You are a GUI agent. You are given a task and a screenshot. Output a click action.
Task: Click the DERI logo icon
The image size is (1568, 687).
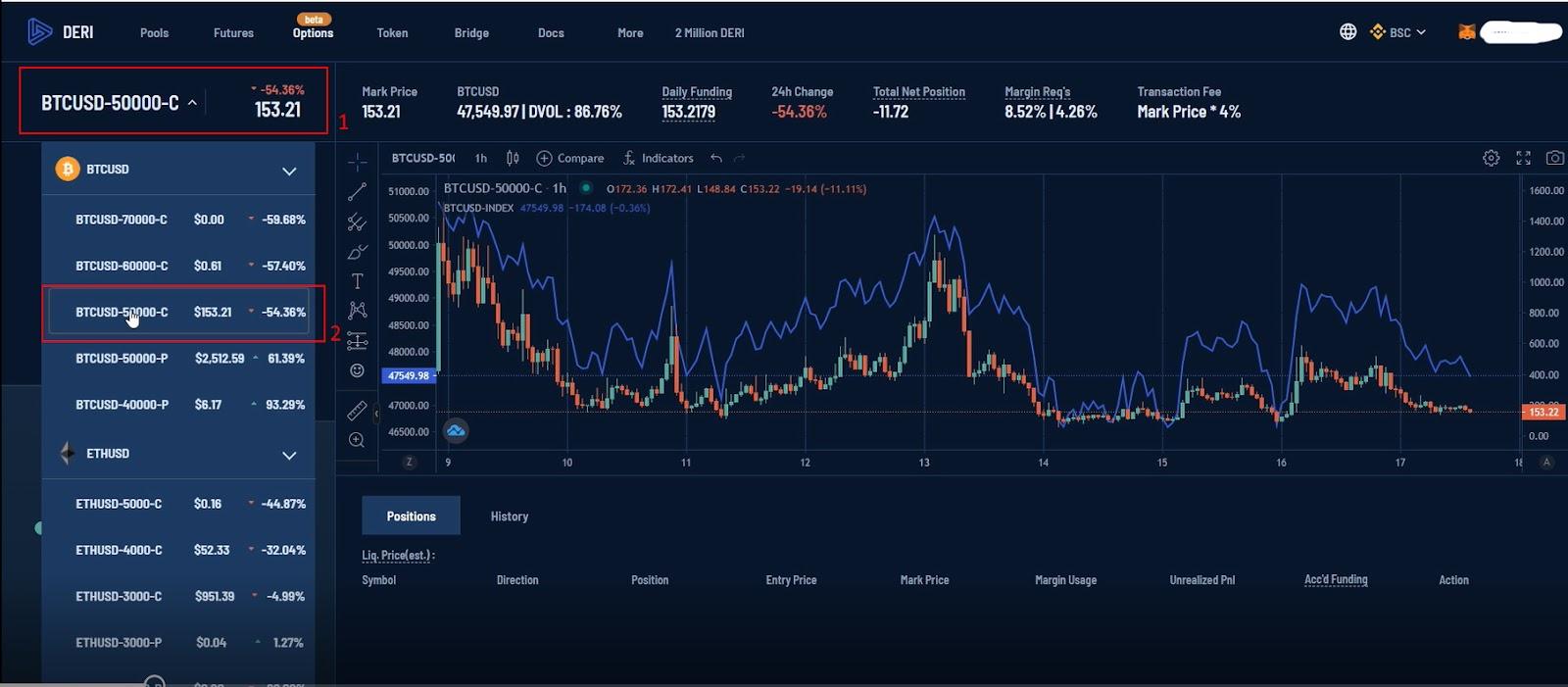[x=39, y=32]
